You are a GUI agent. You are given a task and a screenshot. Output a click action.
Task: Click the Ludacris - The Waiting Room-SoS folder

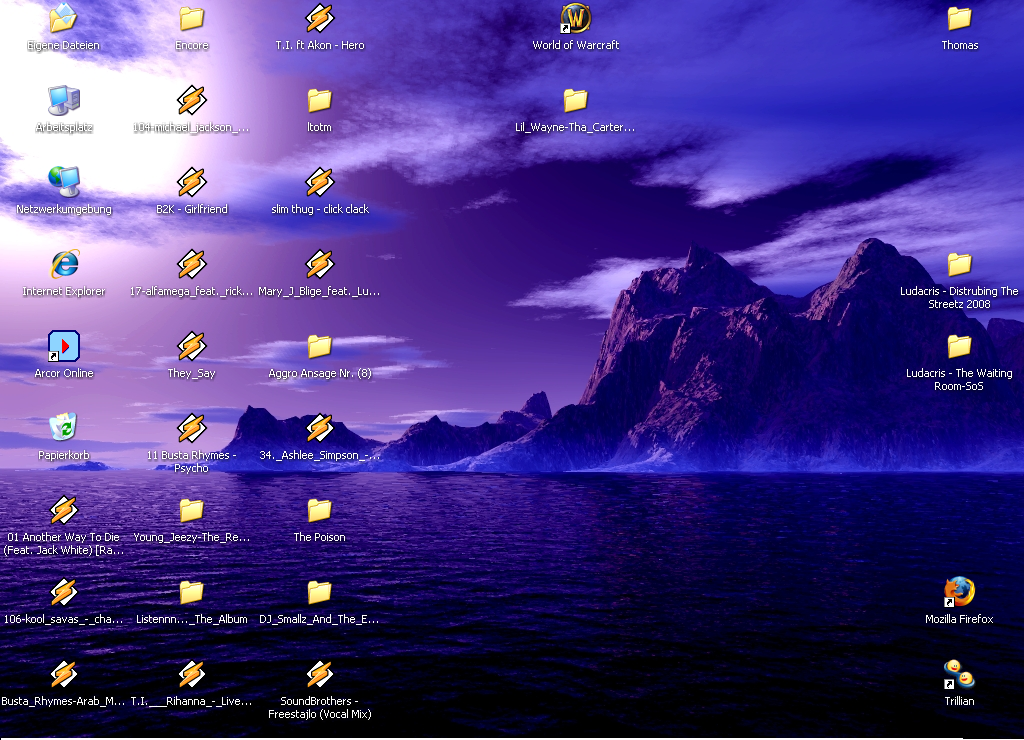click(x=959, y=347)
